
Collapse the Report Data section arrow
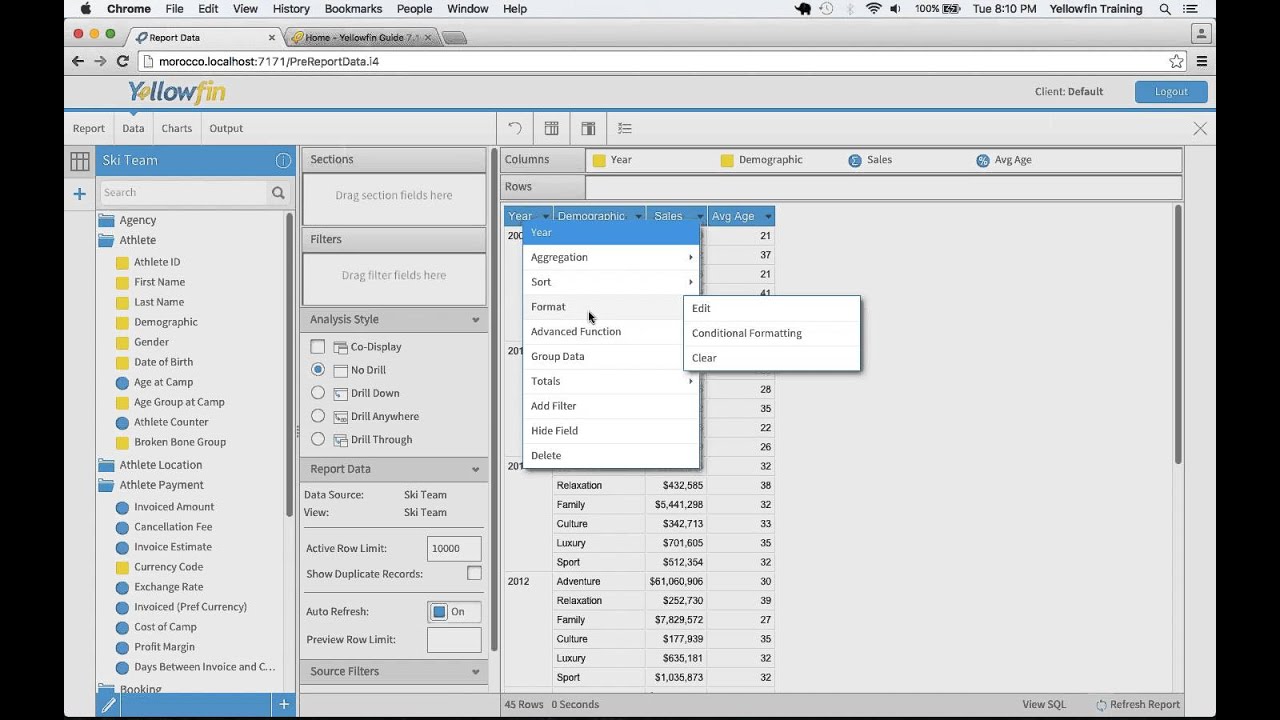(476, 469)
